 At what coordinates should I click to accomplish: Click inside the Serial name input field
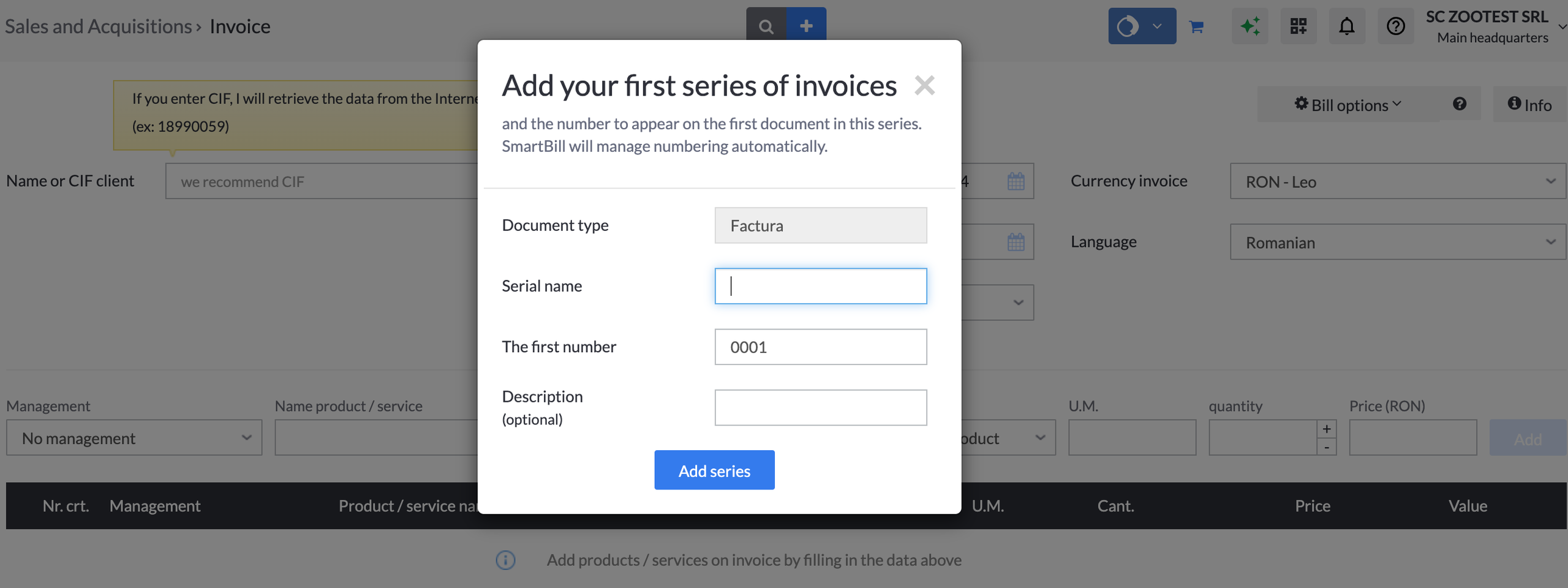820,285
